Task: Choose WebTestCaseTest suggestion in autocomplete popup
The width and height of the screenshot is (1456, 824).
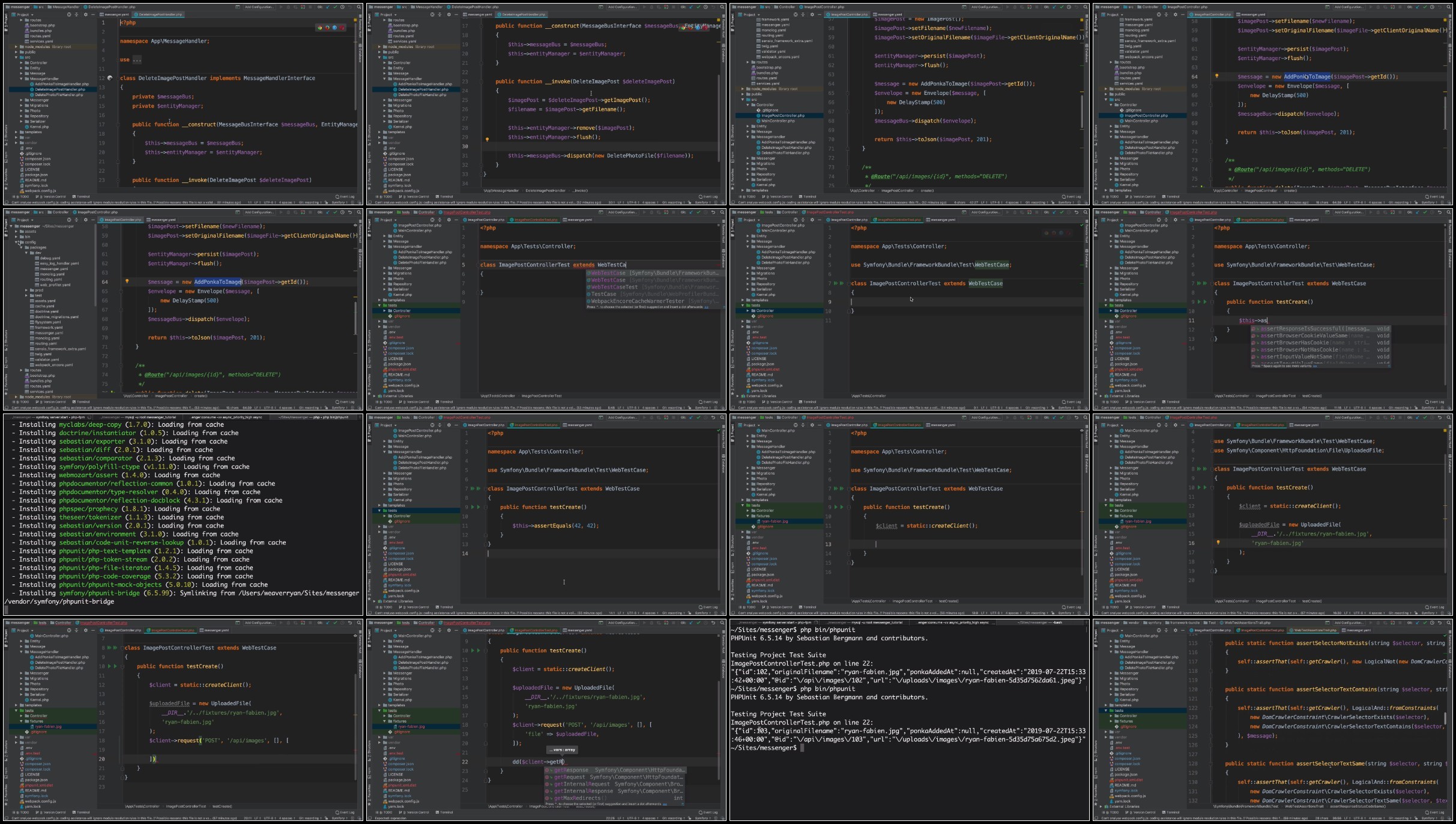Action: [x=656, y=287]
